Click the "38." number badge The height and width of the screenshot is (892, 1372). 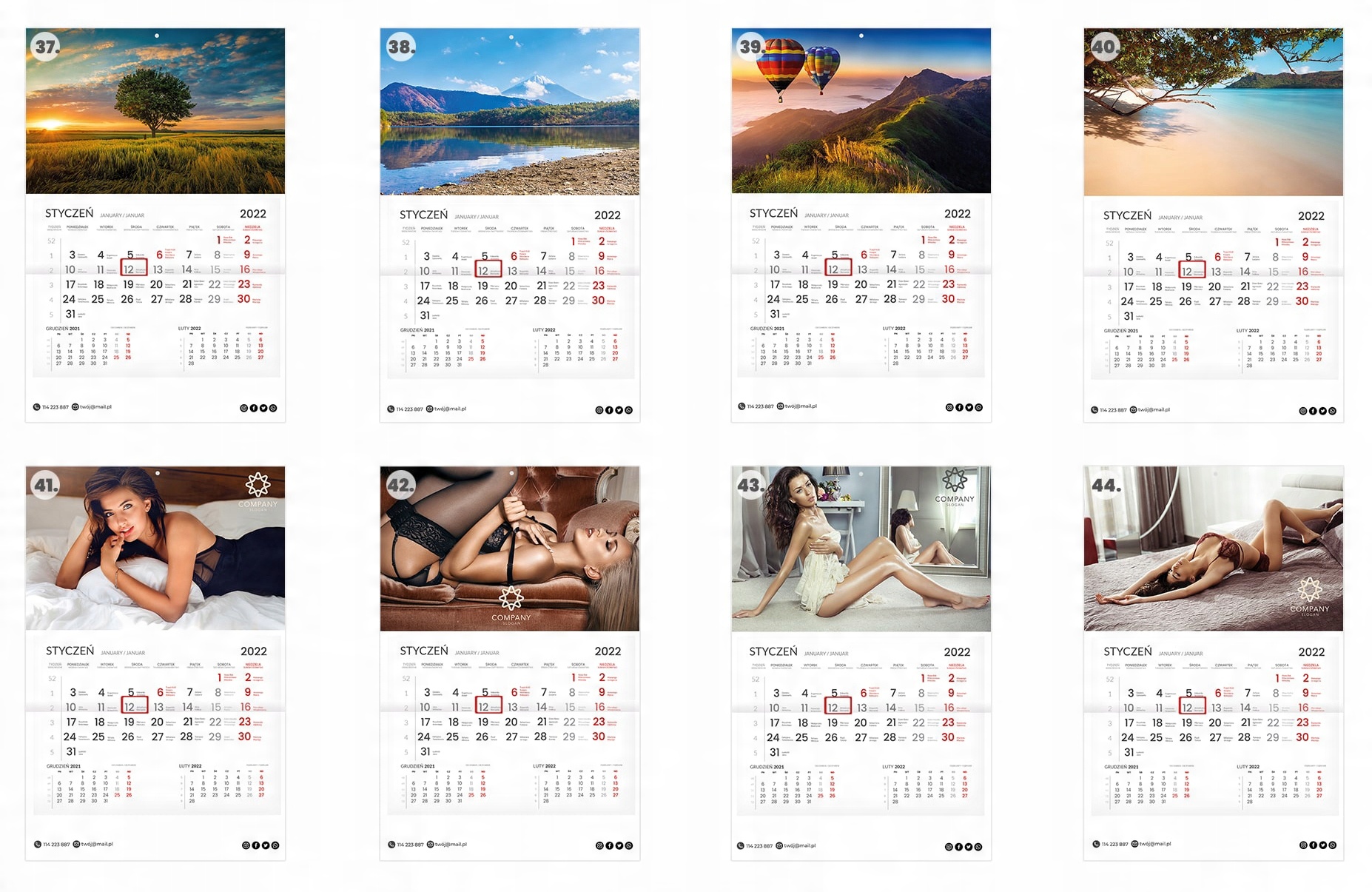(x=401, y=47)
